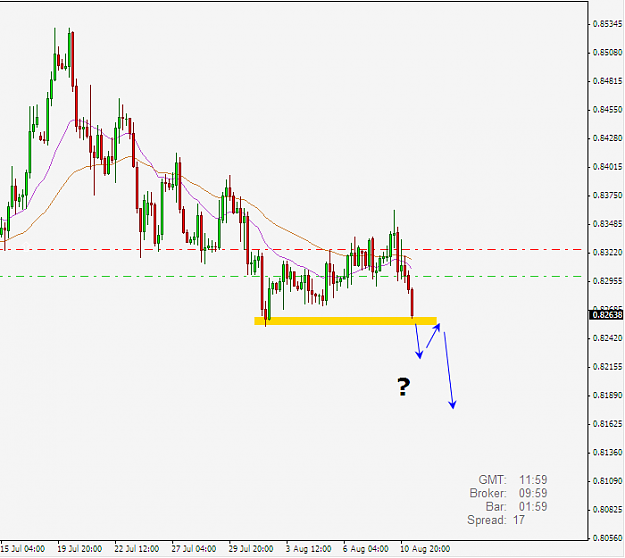
Task: Click the Bar: 01:59 countdown text
Action: click(x=517, y=507)
